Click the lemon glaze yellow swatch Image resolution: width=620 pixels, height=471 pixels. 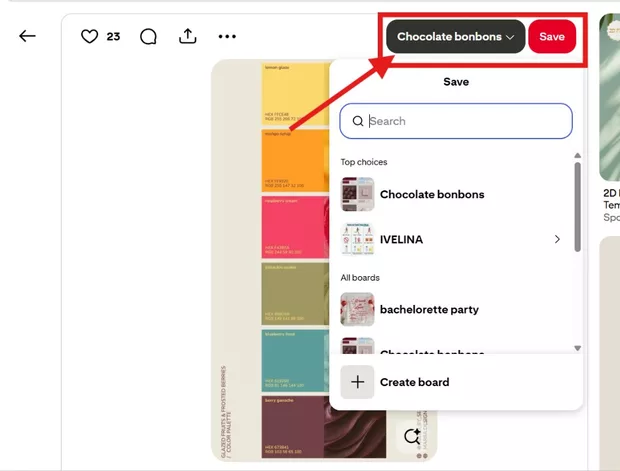click(x=295, y=93)
